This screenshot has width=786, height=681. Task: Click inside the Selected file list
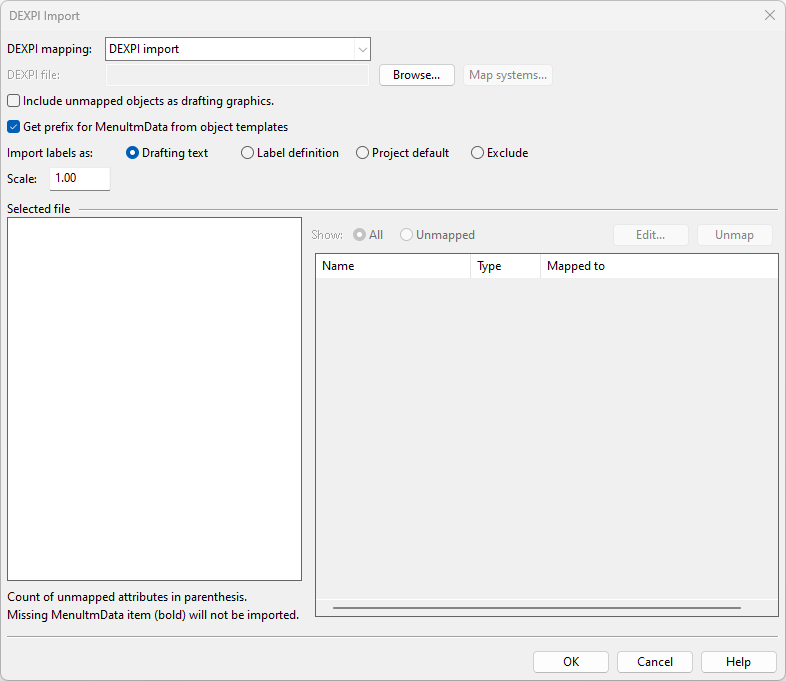pyautogui.click(x=154, y=398)
